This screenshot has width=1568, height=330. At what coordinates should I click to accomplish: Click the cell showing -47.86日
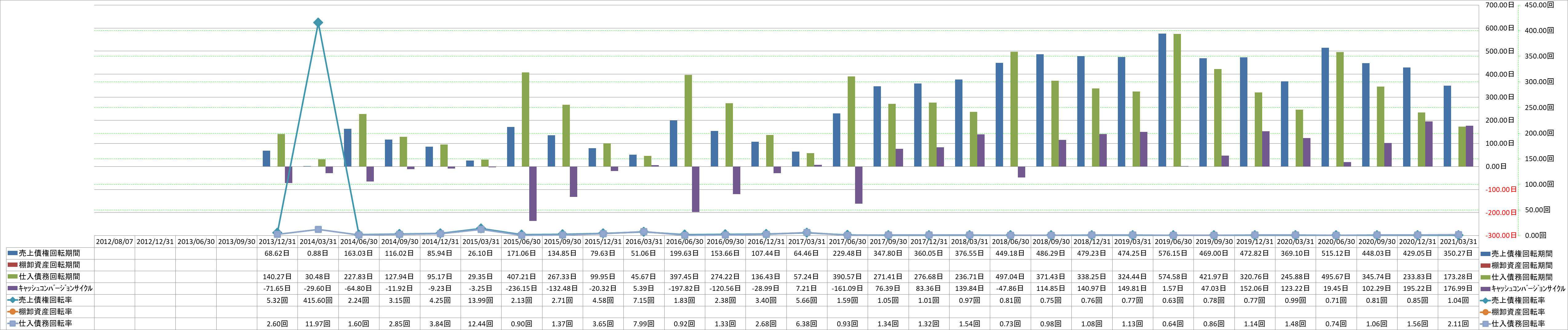point(1010,288)
